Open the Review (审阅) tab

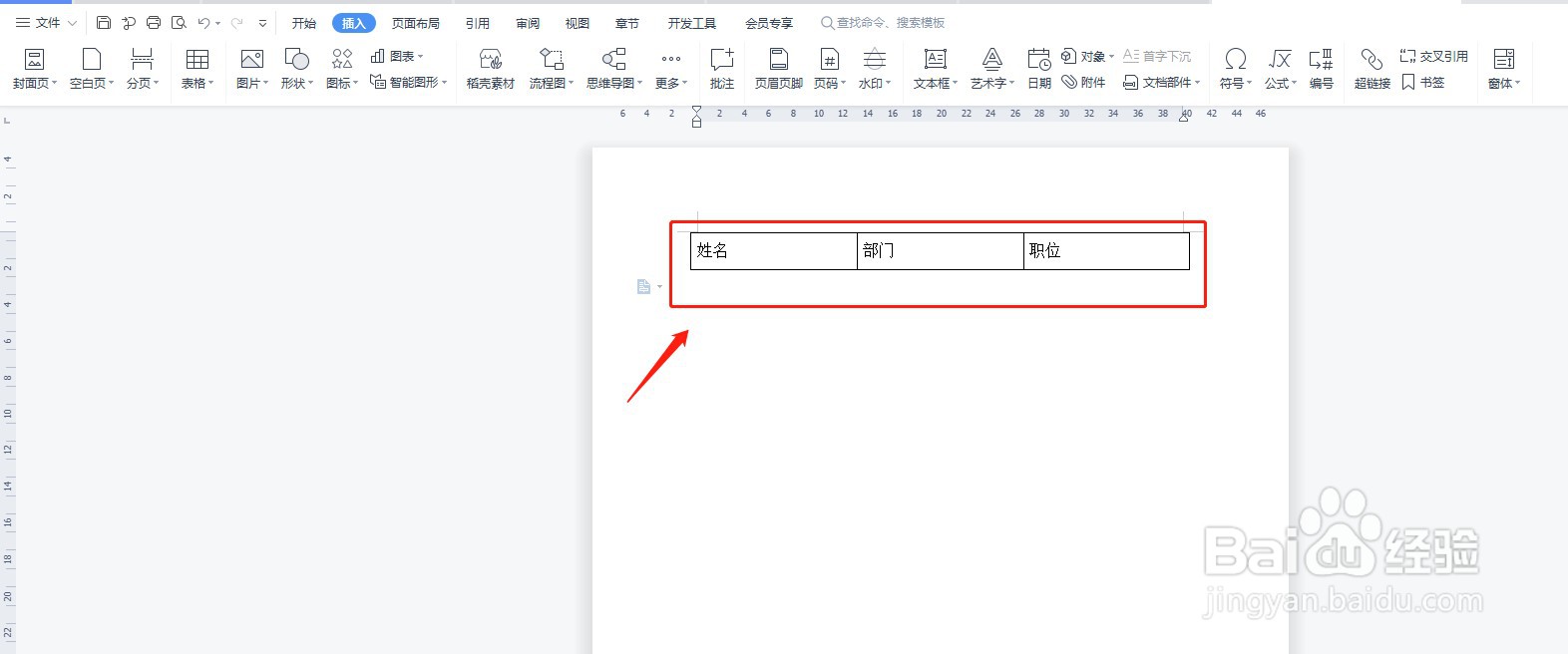528,23
